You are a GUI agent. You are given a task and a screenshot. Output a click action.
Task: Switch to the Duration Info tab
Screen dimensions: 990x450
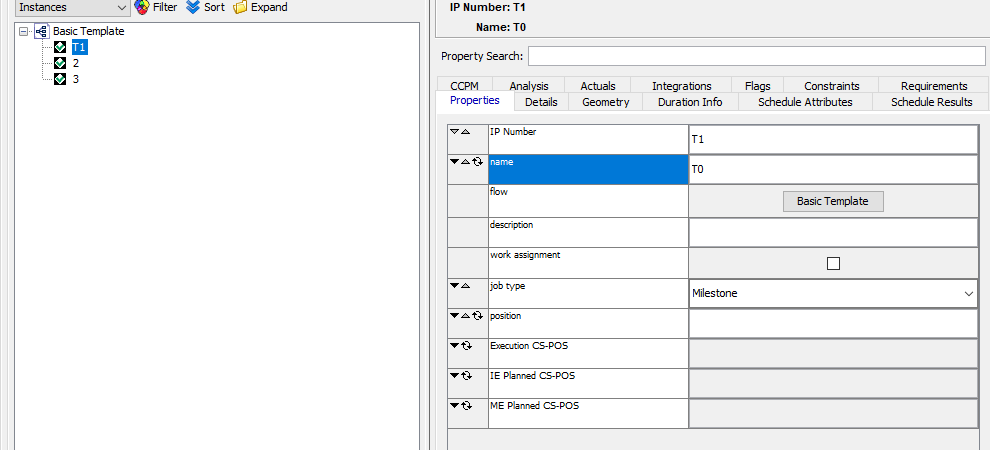click(x=690, y=102)
